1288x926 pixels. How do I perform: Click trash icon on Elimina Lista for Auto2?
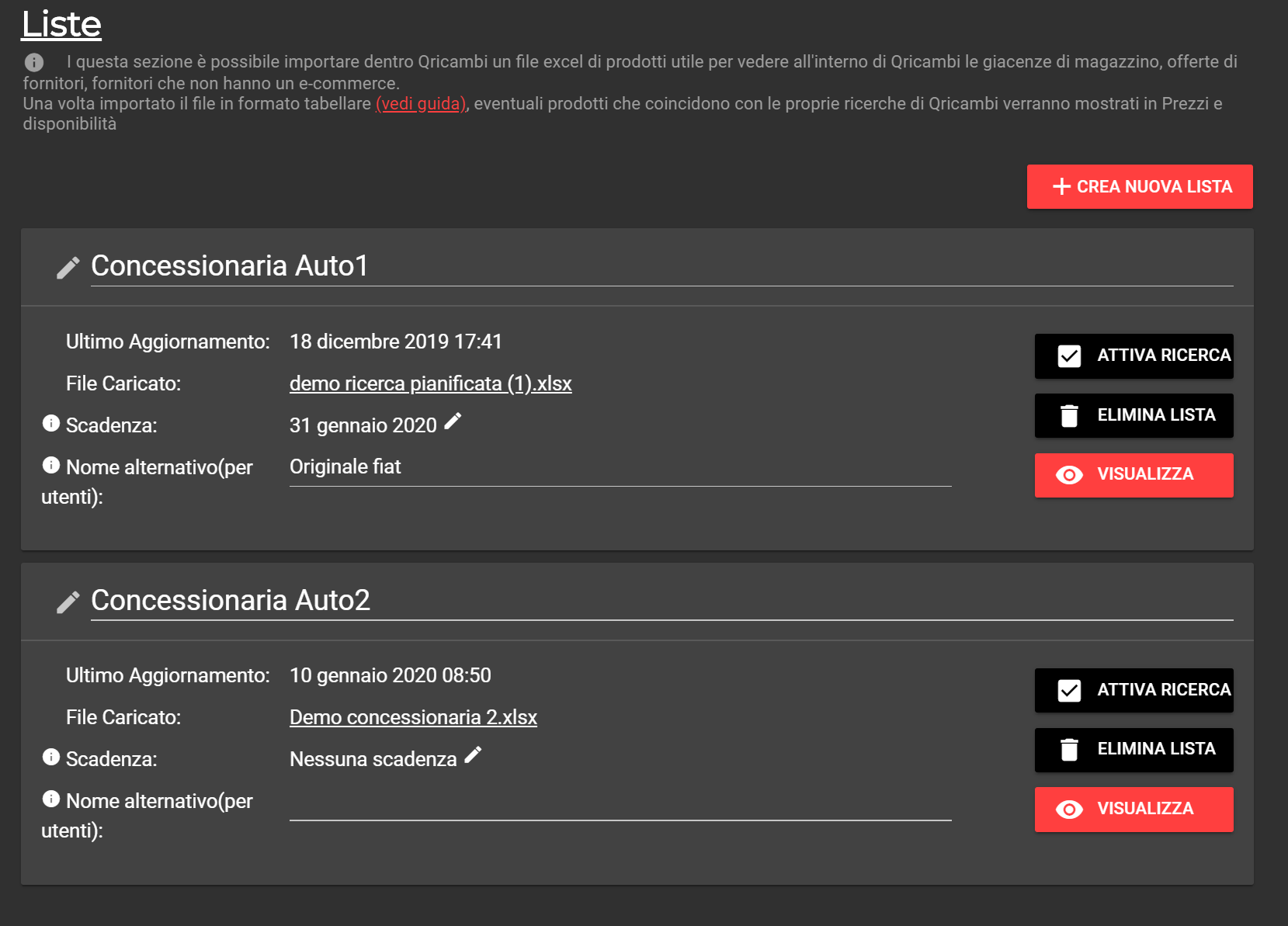point(1069,750)
